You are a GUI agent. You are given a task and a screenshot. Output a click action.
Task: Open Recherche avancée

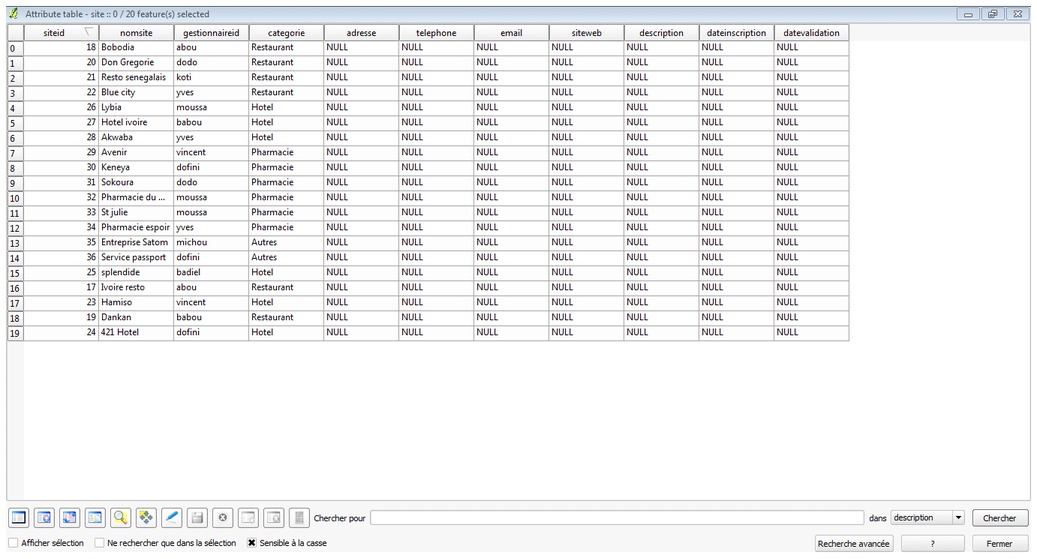pos(853,544)
